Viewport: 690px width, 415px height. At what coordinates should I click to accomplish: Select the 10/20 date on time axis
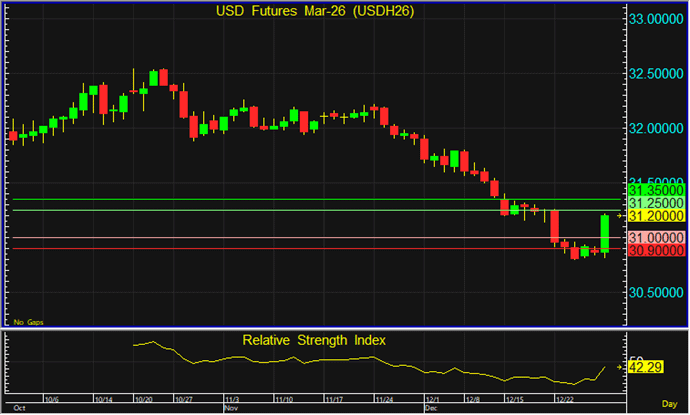pyautogui.click(x=143, y=397)
